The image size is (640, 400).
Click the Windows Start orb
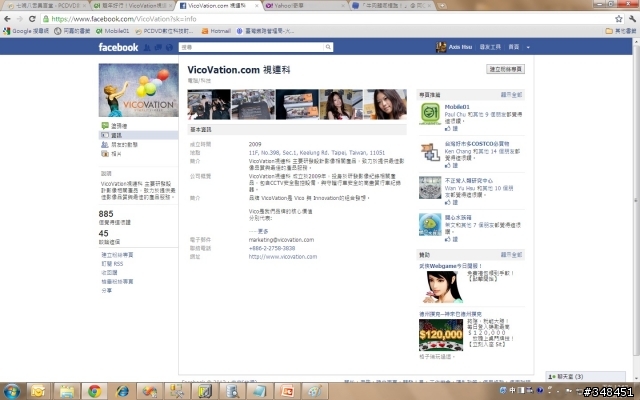(x=11, y=391)
